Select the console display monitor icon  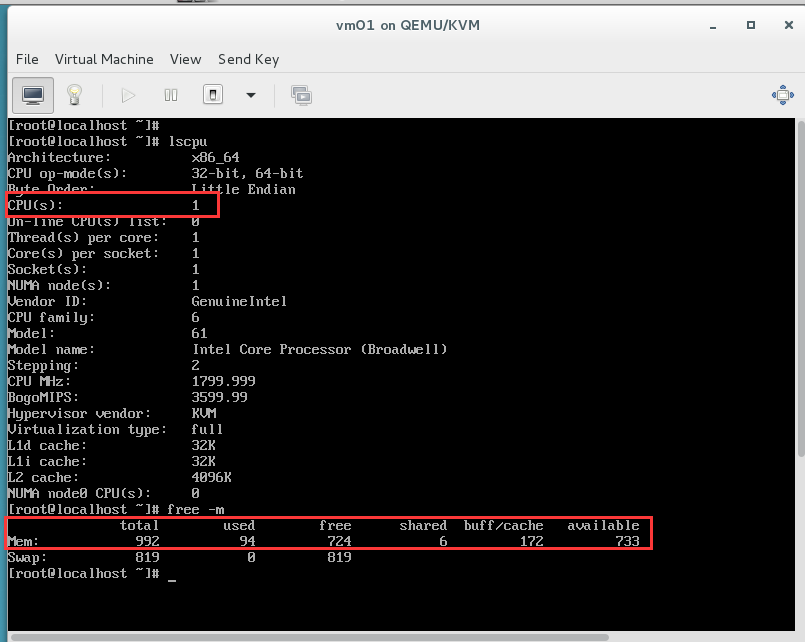[33, 94]
